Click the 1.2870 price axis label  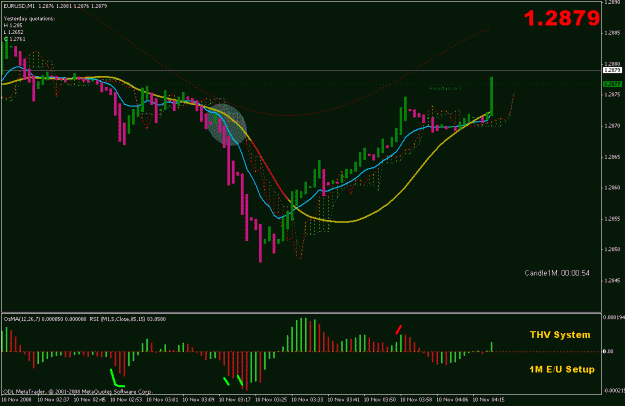click(x=613, y=126)
